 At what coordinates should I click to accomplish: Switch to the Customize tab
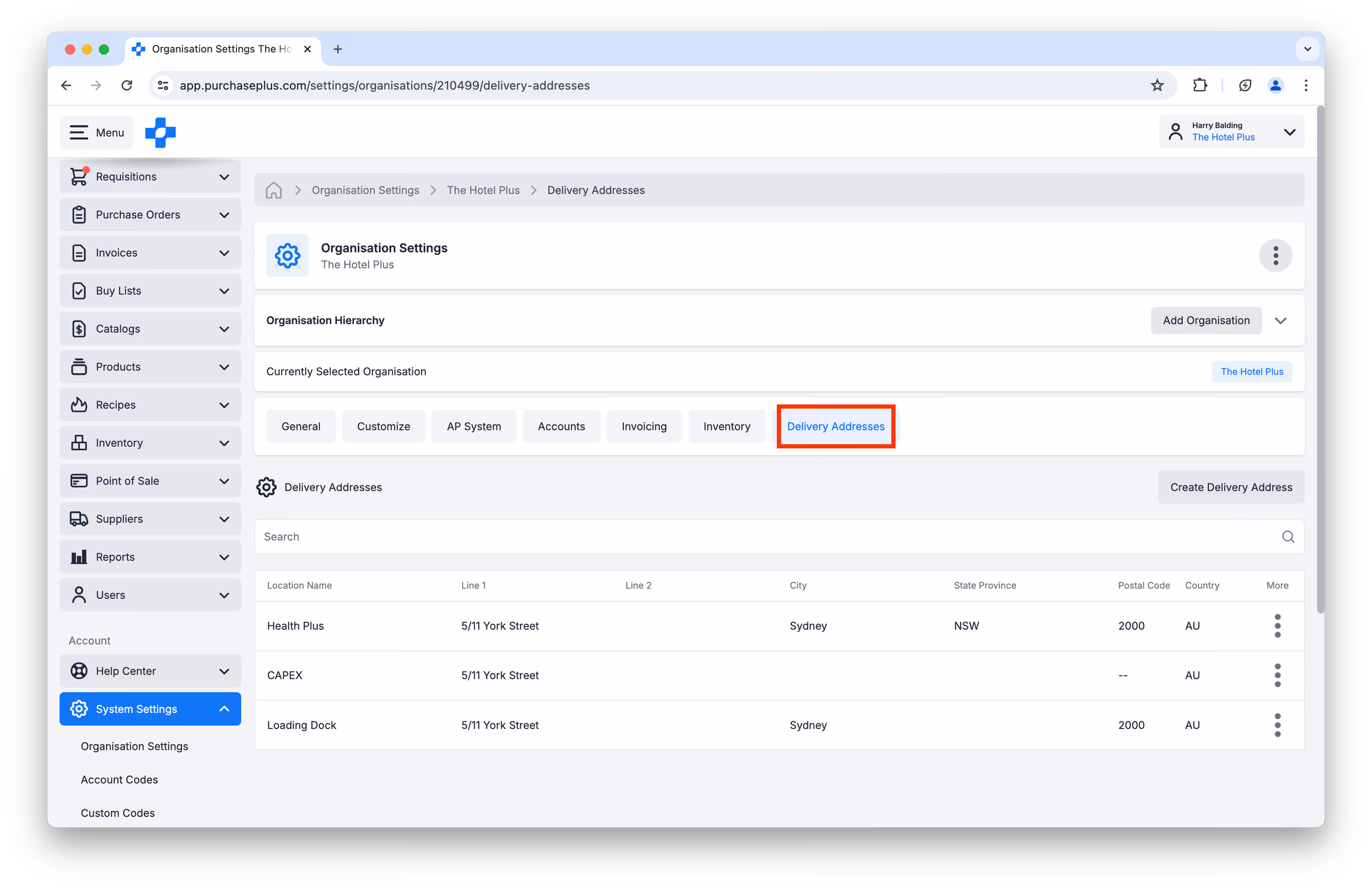(383, 427)
